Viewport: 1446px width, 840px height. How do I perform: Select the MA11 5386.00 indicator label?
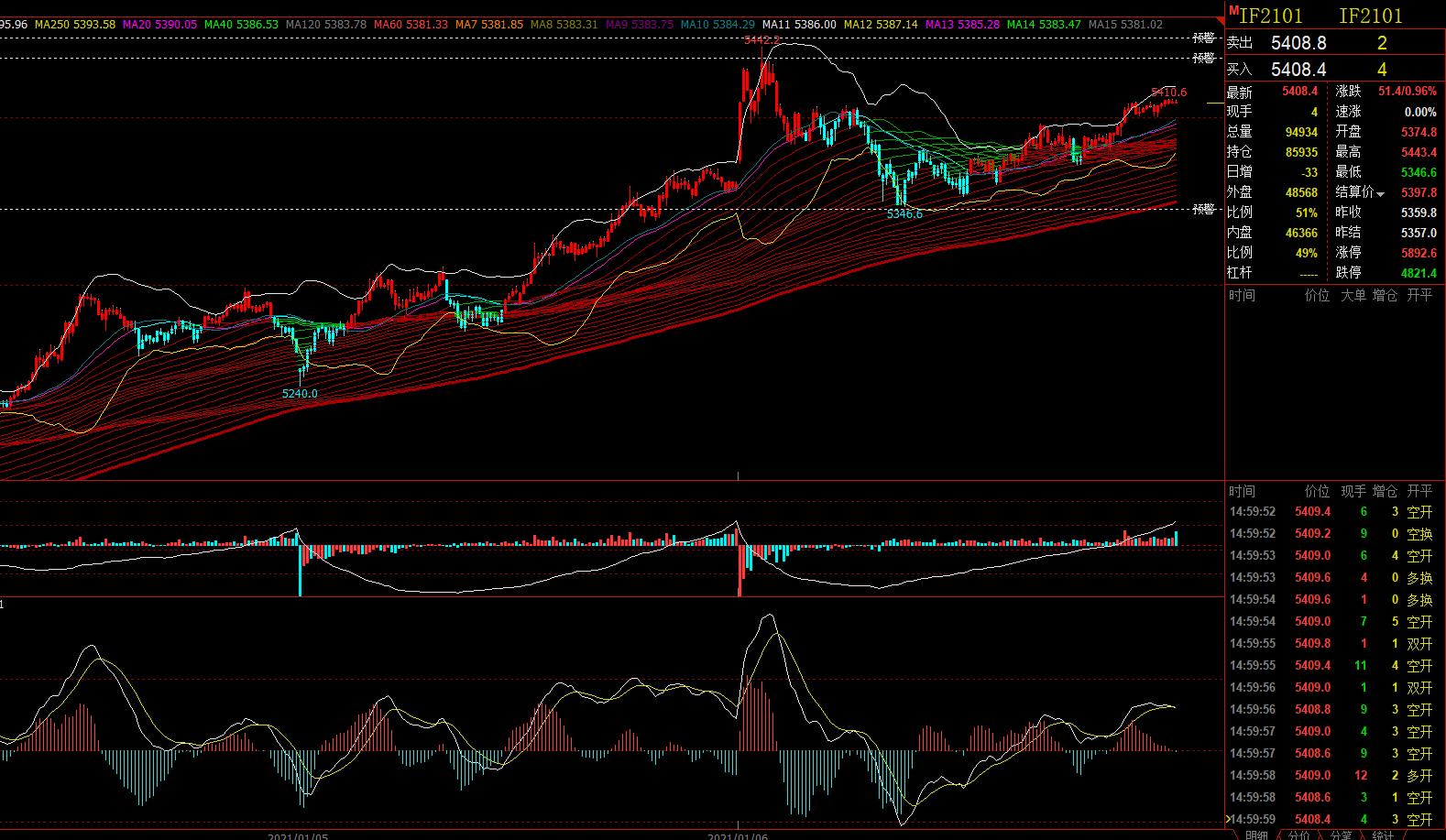click(799, 24)
